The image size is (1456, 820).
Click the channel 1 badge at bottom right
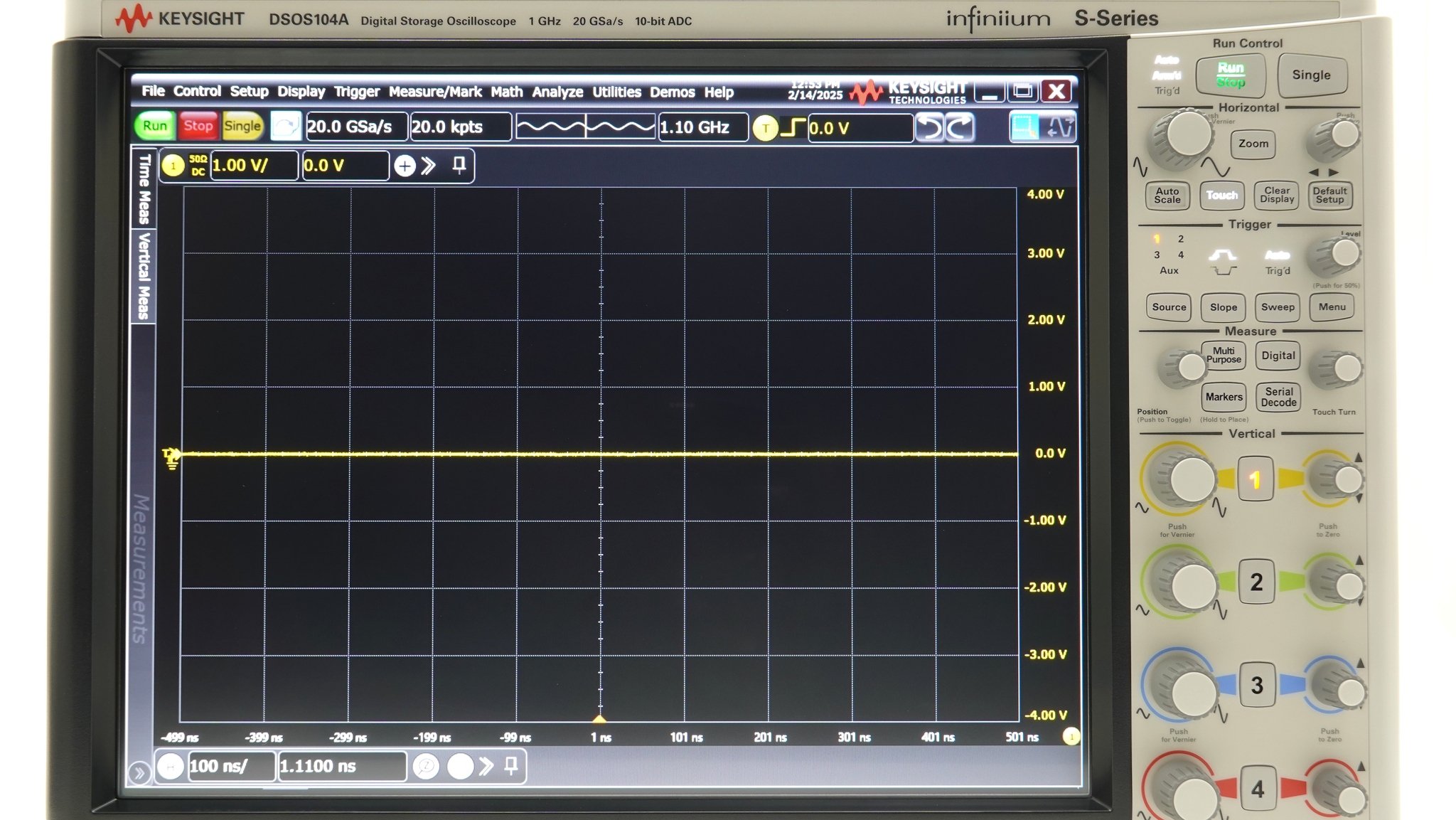click(1071, 737)
